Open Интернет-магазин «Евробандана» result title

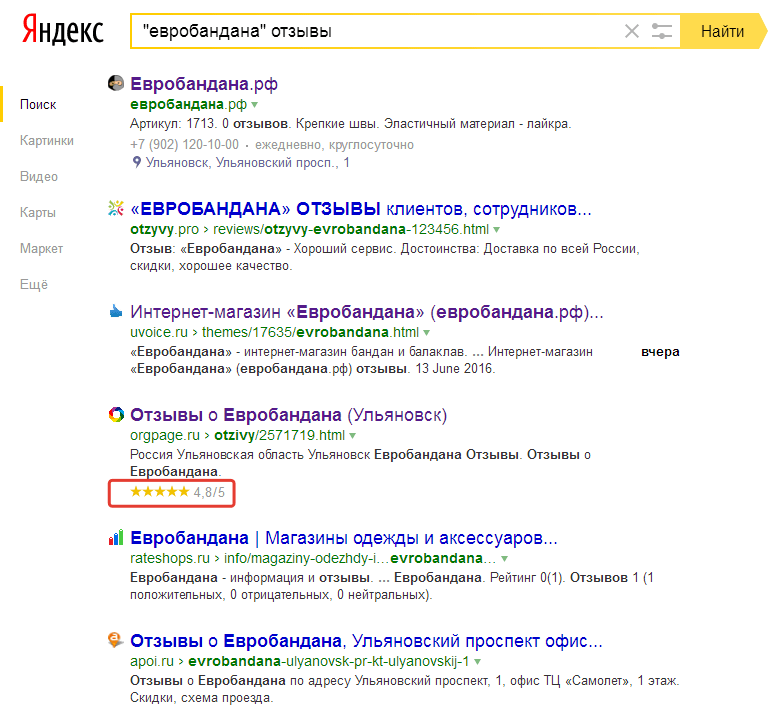pyautogui.click(x=367, y=312)
